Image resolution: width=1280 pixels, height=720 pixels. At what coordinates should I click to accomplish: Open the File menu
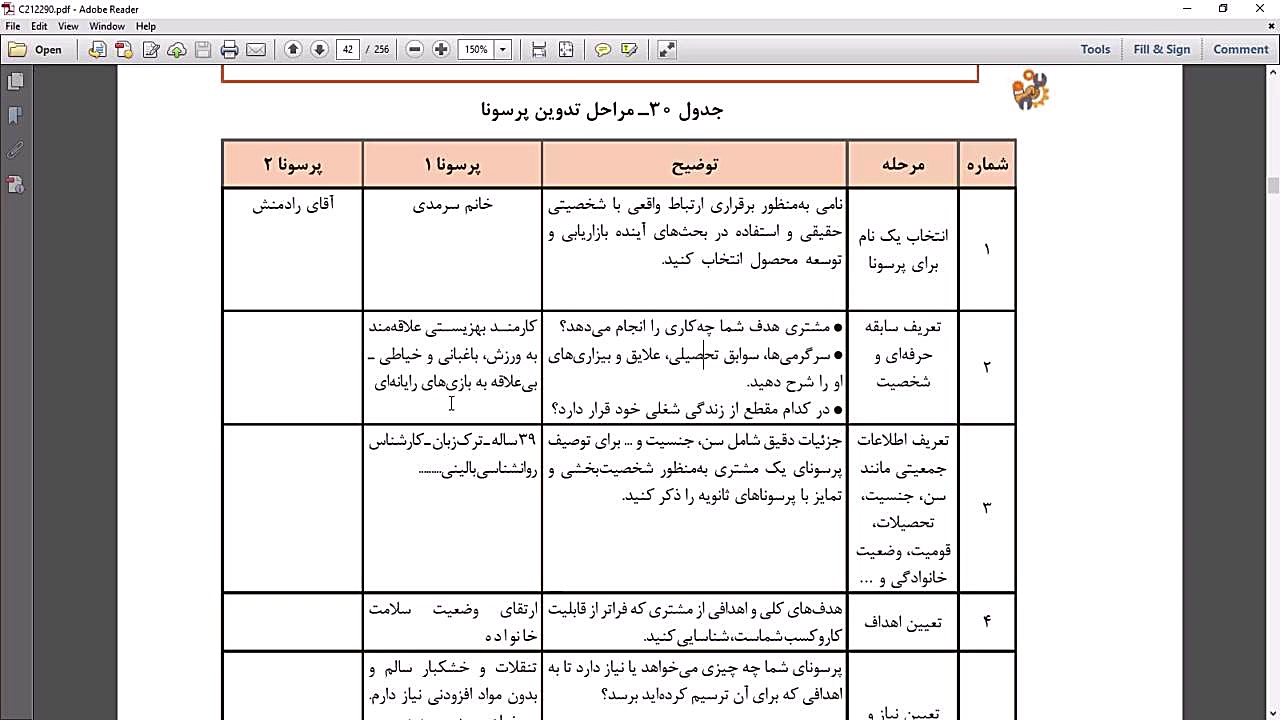13,26
